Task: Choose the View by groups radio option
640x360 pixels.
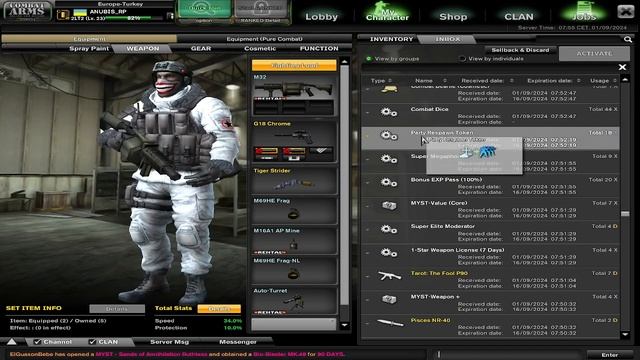Action: click(x=369, y=59)
